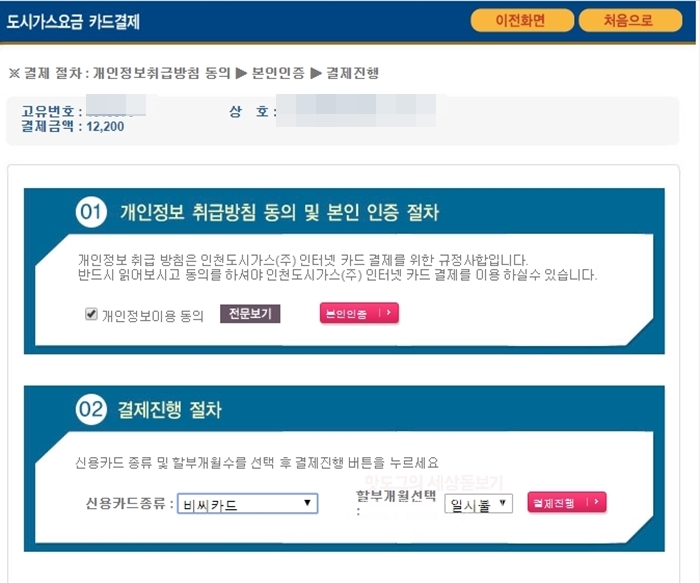Click the 이전화면 button
The width and height of the screenshot is (700, 583).
[x=522, y=21]
